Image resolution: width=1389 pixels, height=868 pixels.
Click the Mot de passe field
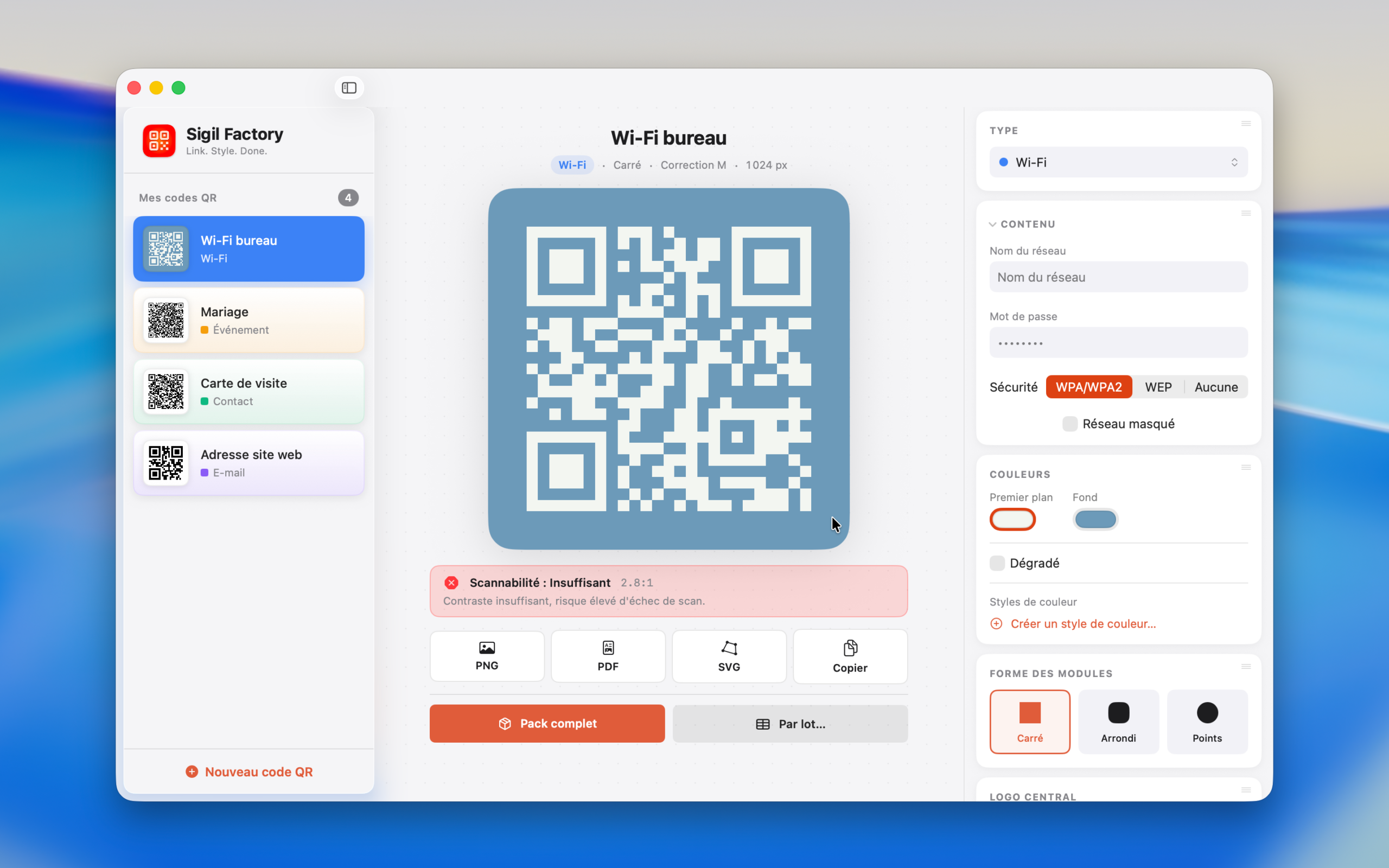(1118, 343)
